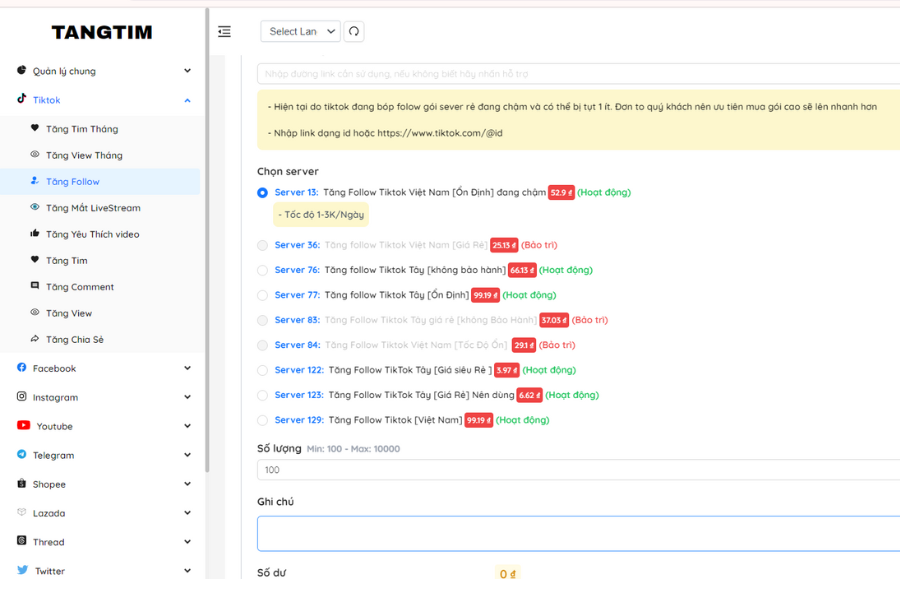Select Server 122 radio button
Viewport: 900px width, 600px height.
click(x=262, y=370)
